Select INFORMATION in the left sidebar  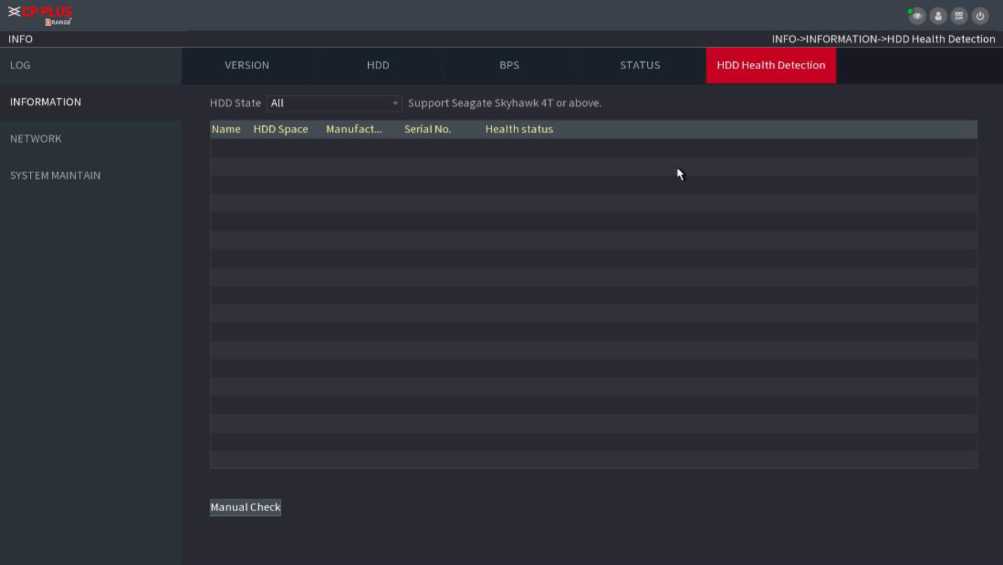click(46, 102)
